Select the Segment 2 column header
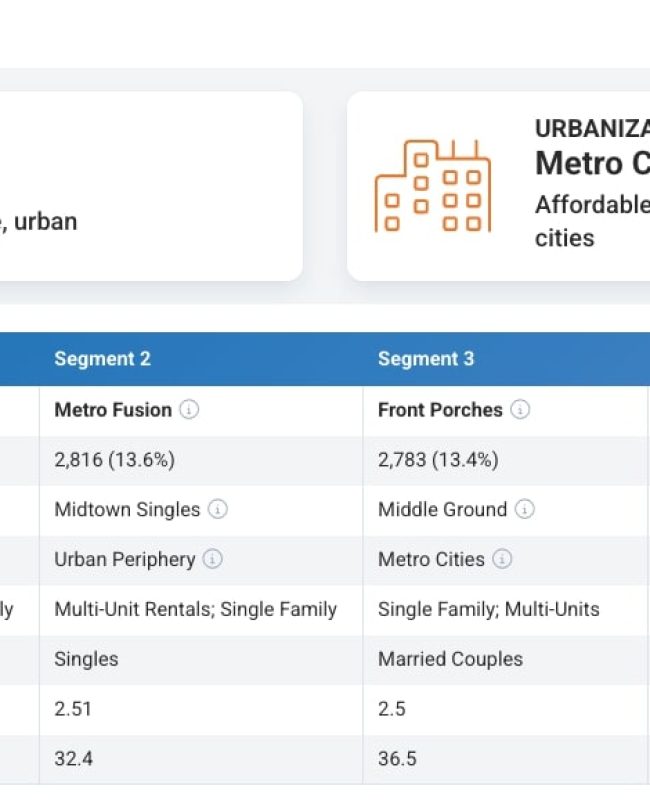 (102, 359)
